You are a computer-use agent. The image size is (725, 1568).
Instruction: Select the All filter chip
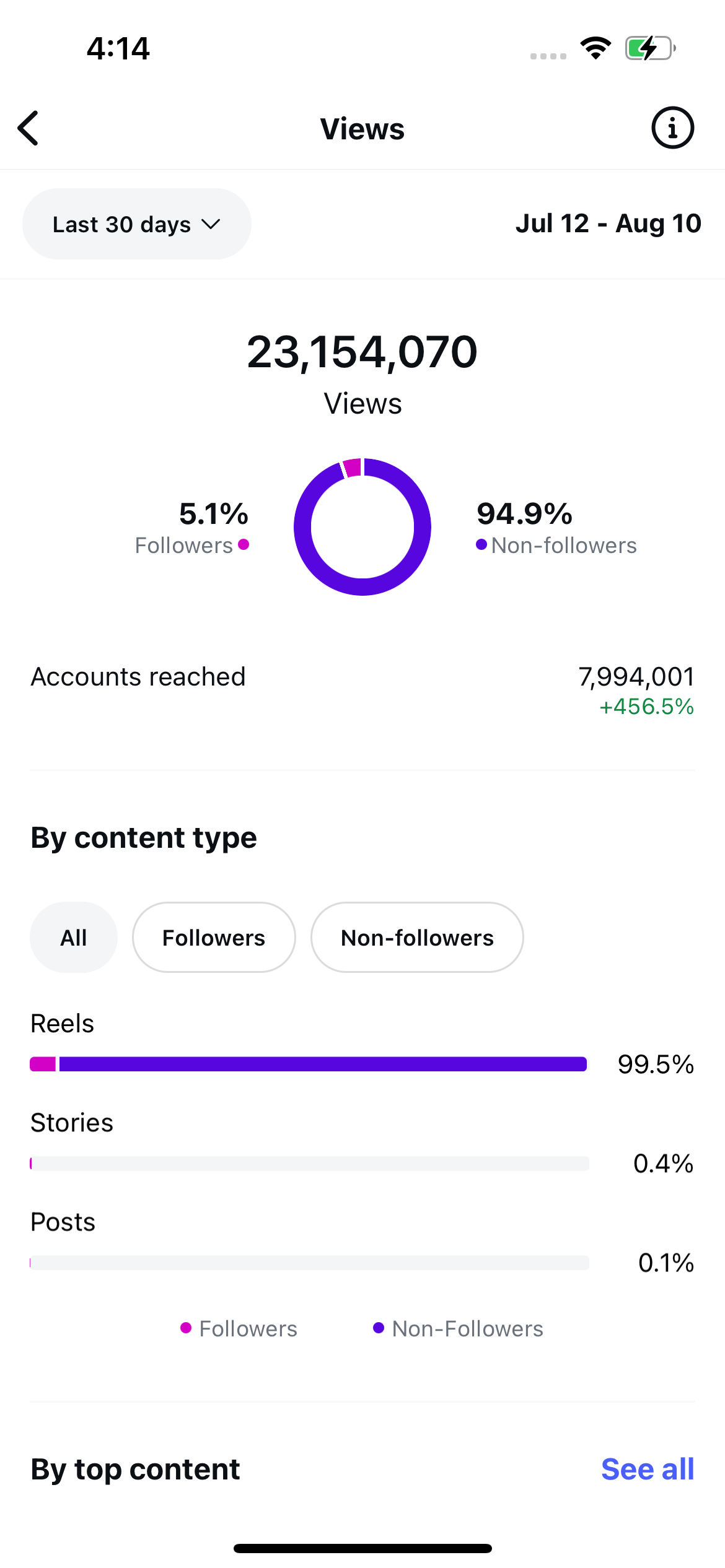tap(74, 938)
